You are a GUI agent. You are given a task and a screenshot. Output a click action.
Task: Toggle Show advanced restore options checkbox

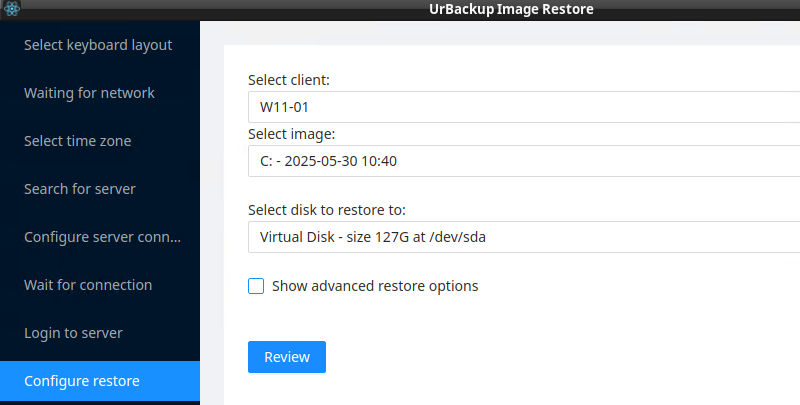pyautogui.click(x=256, y=286)
